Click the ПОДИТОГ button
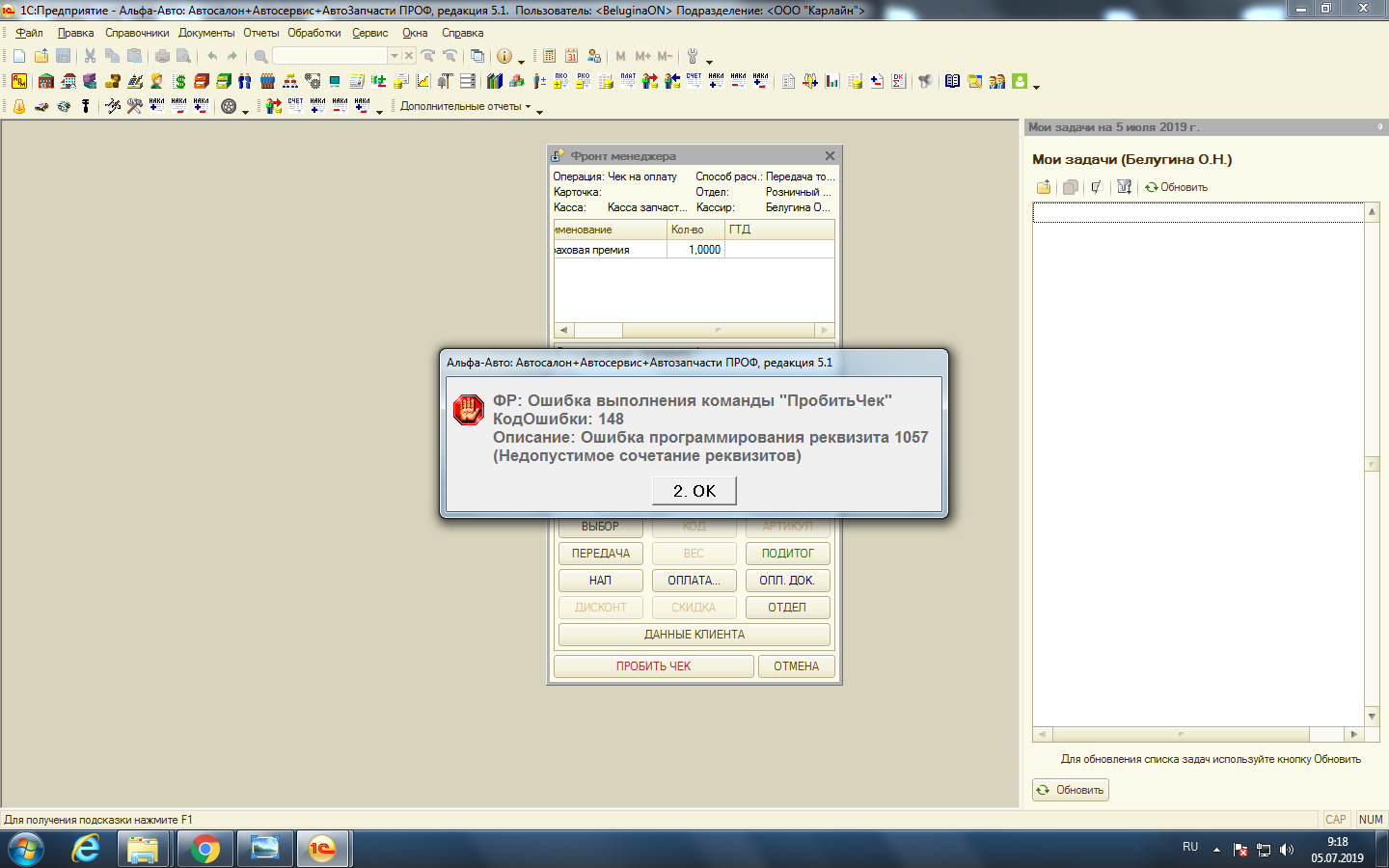The image size is (1389, 868). point(788,554)
